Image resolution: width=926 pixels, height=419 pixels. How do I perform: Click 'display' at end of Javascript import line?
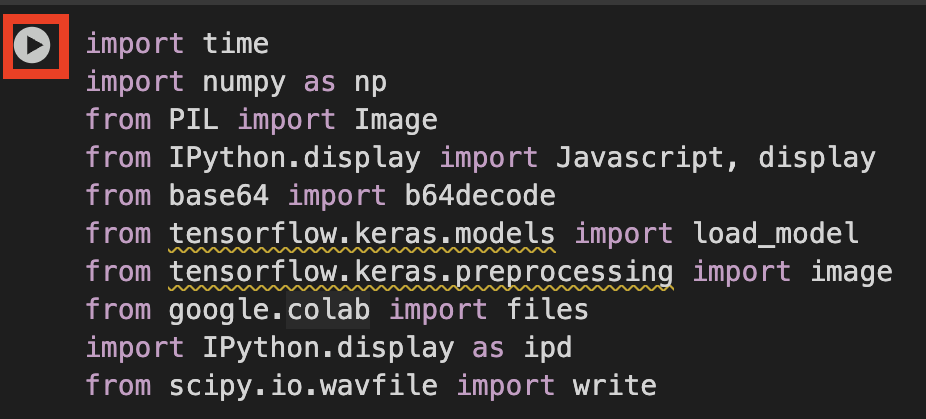[817, 158]
